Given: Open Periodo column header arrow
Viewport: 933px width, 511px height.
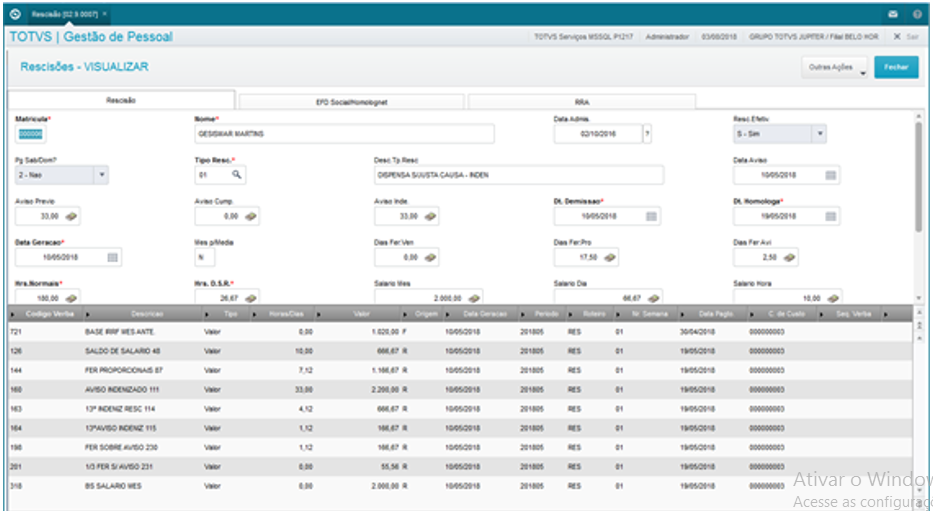Looking at the screenshot, I should [x=523, y=314].
